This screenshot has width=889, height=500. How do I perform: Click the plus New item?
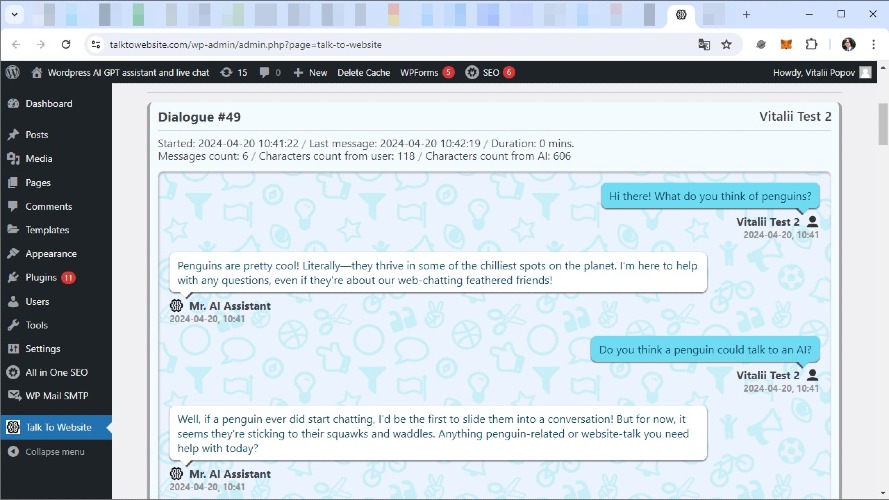click(x=310, y=73)
